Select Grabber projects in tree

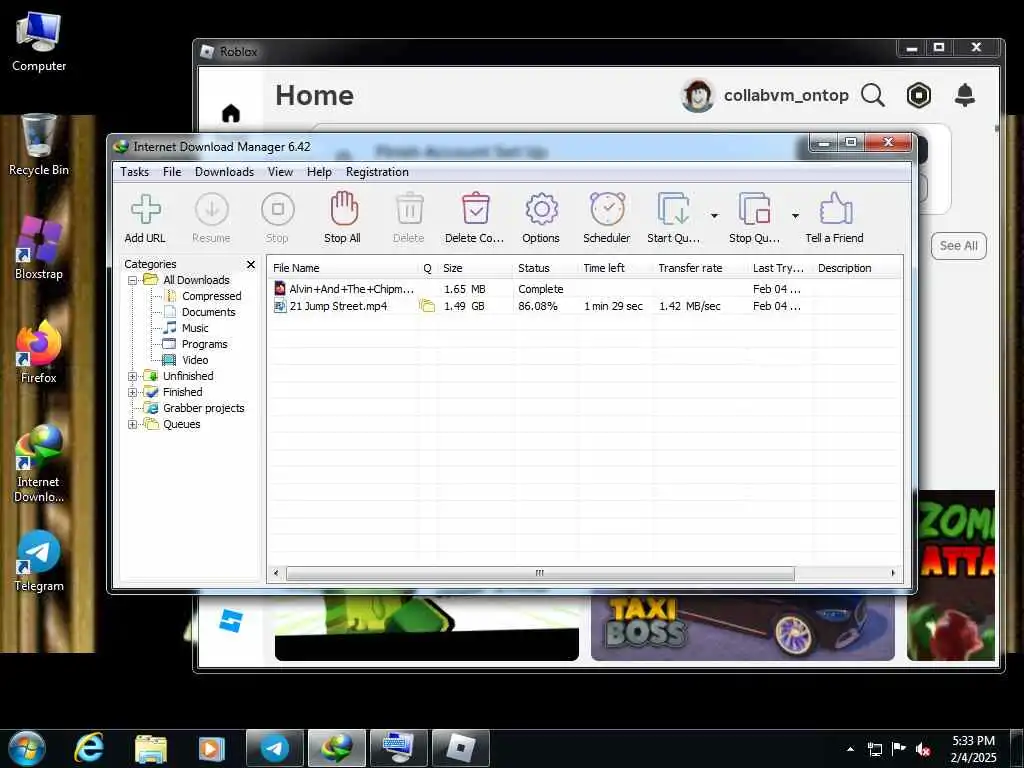coord(203,408)
